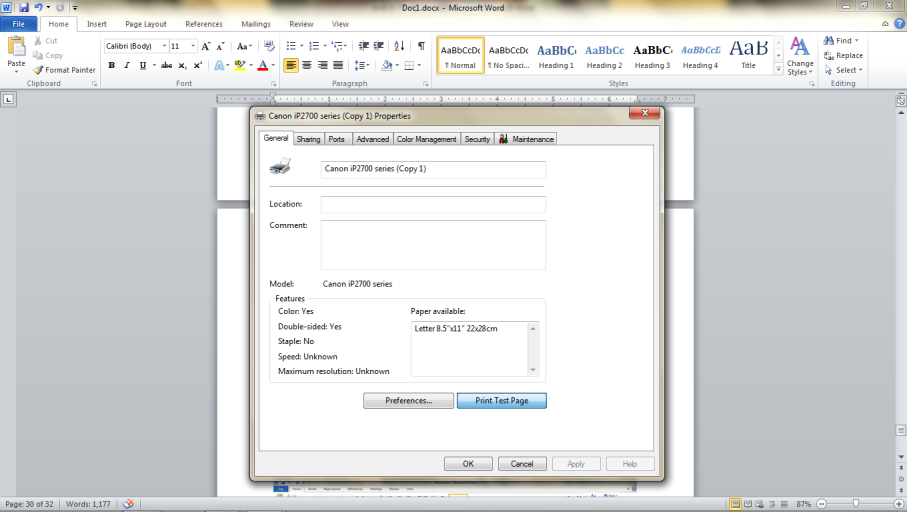Click the Paste icon in Clipboard group
This screenshot has height=512, width=907.
coord(16,47)
